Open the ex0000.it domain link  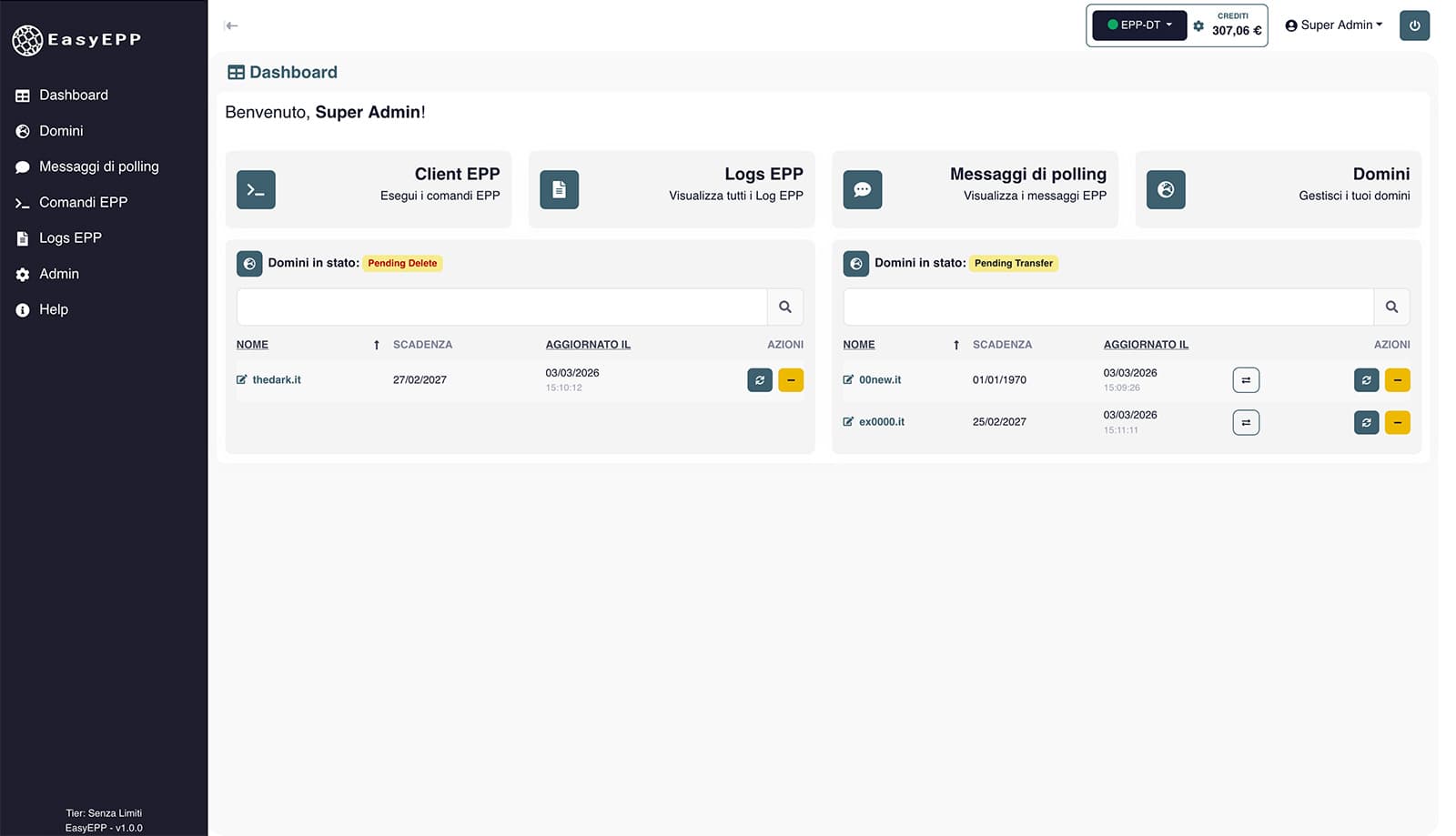click(881, 422)
